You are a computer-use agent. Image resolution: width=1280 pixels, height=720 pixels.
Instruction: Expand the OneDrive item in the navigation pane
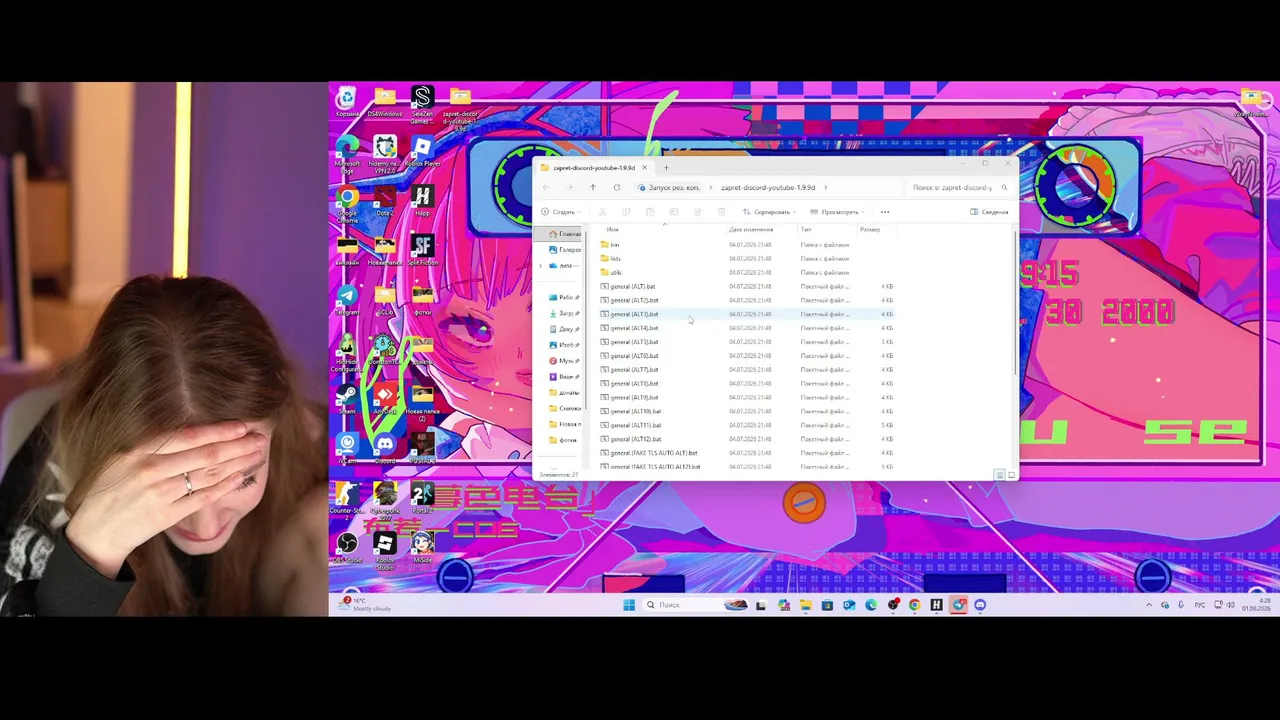click(541, 266)
